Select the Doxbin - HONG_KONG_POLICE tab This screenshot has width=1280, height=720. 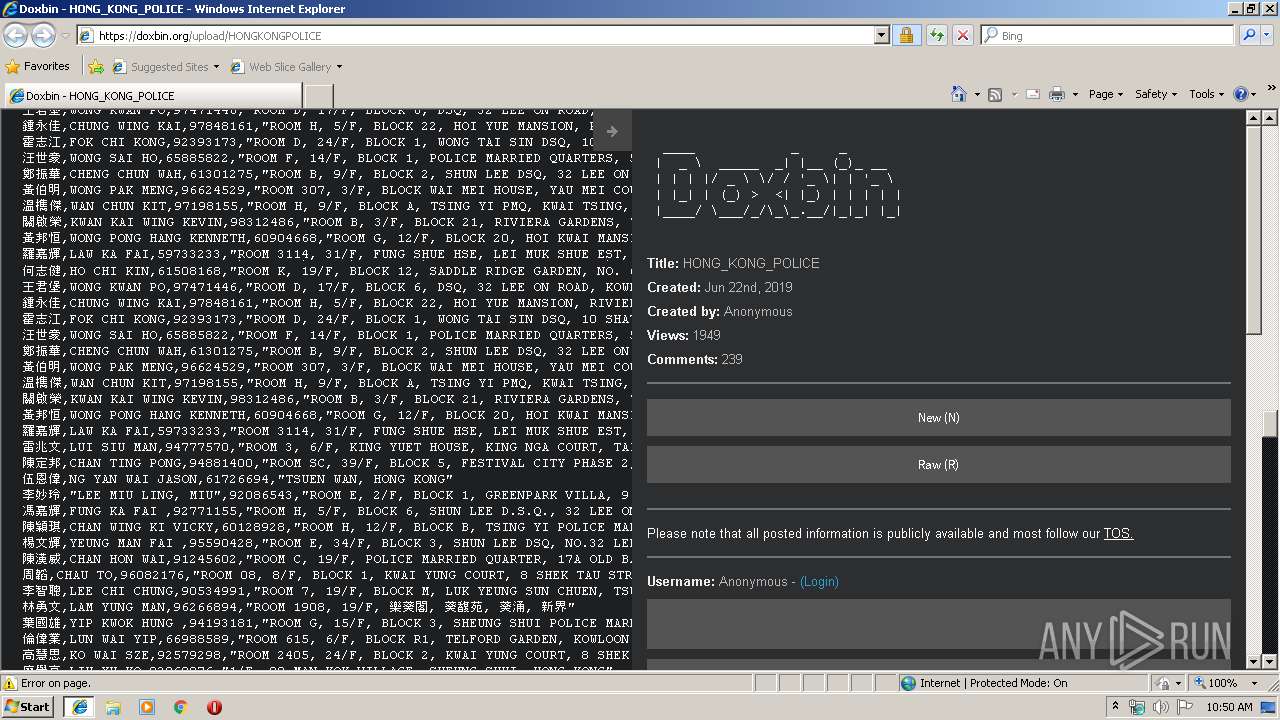152,96
